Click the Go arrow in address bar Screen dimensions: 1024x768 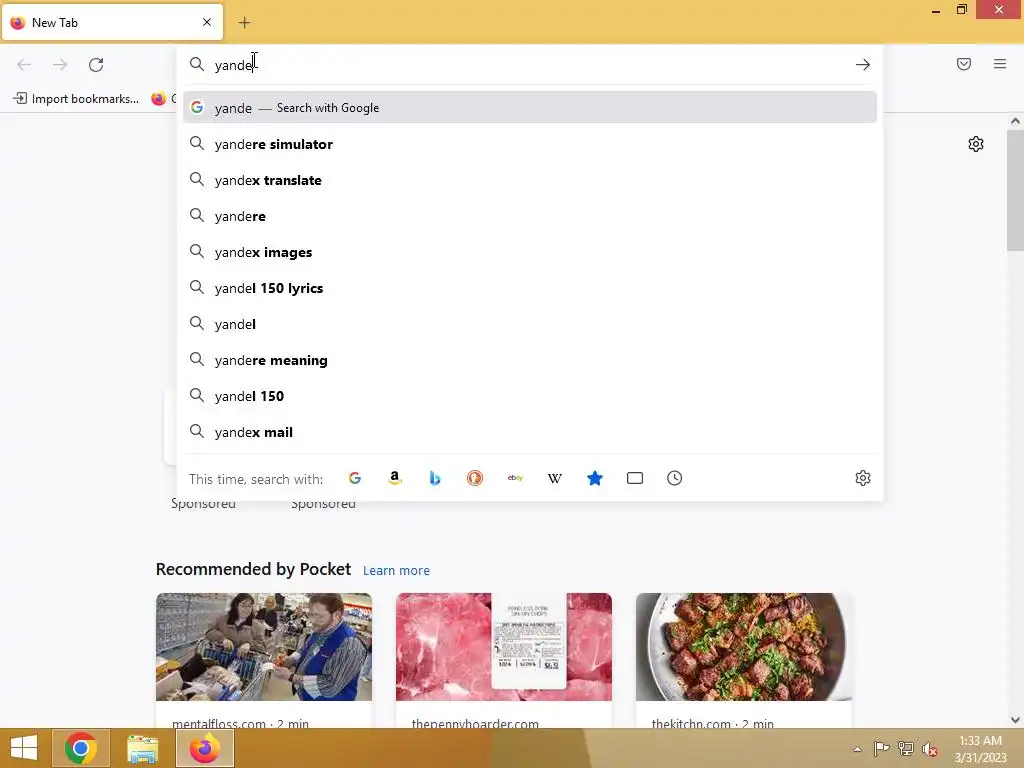pyautogui.click(x=863, y=65)
